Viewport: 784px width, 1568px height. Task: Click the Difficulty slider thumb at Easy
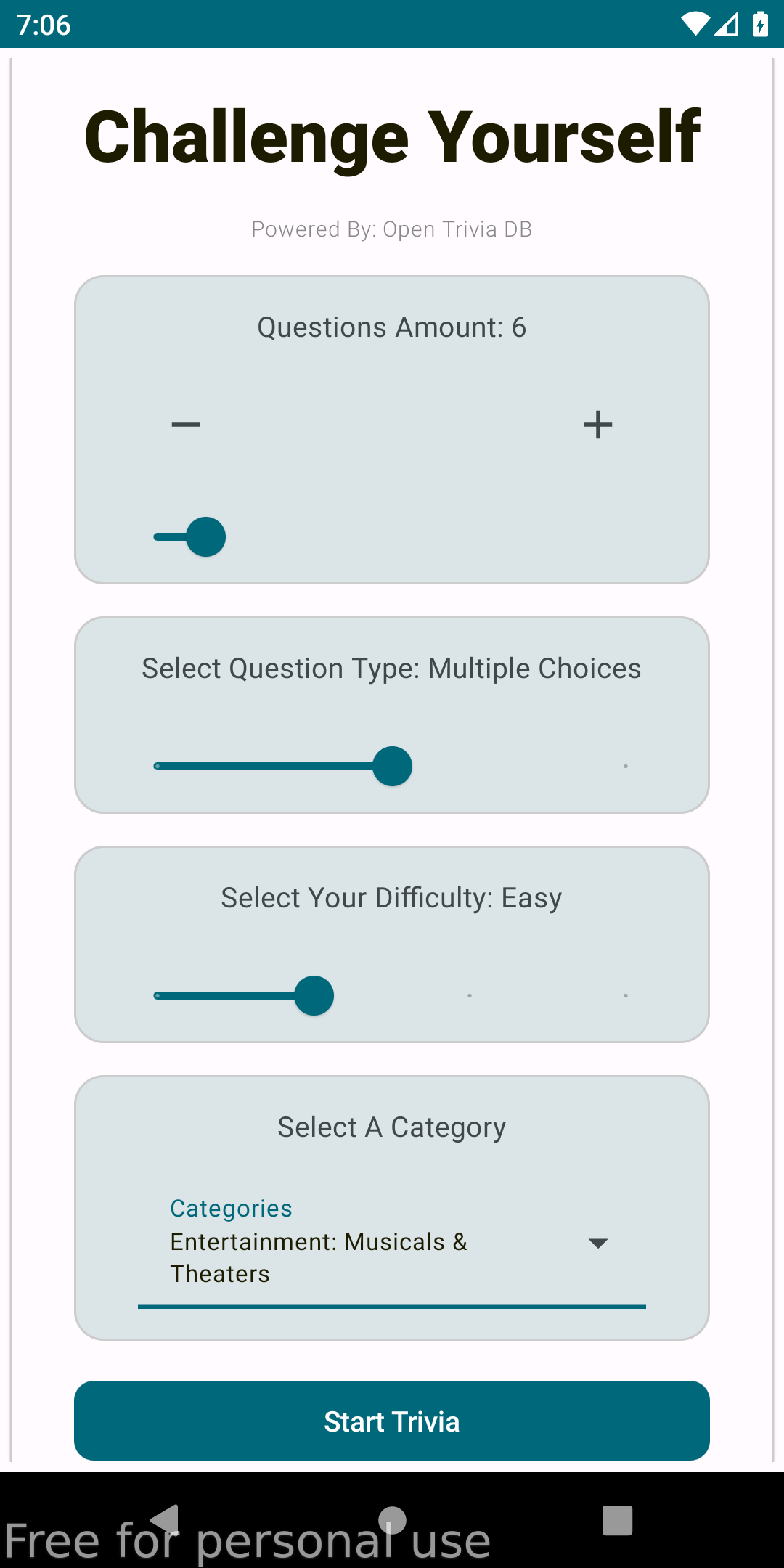[x=314, y=996]
